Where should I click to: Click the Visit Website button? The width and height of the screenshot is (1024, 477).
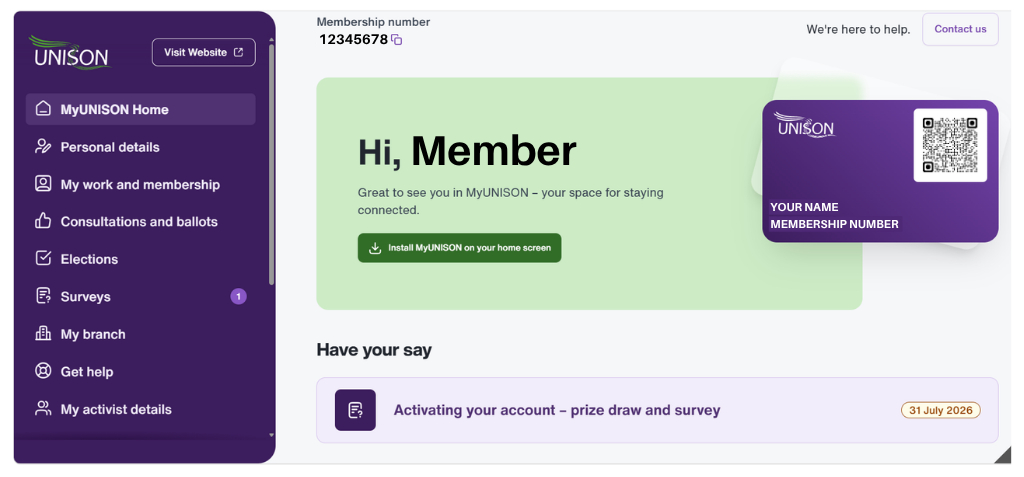point(204,52)
